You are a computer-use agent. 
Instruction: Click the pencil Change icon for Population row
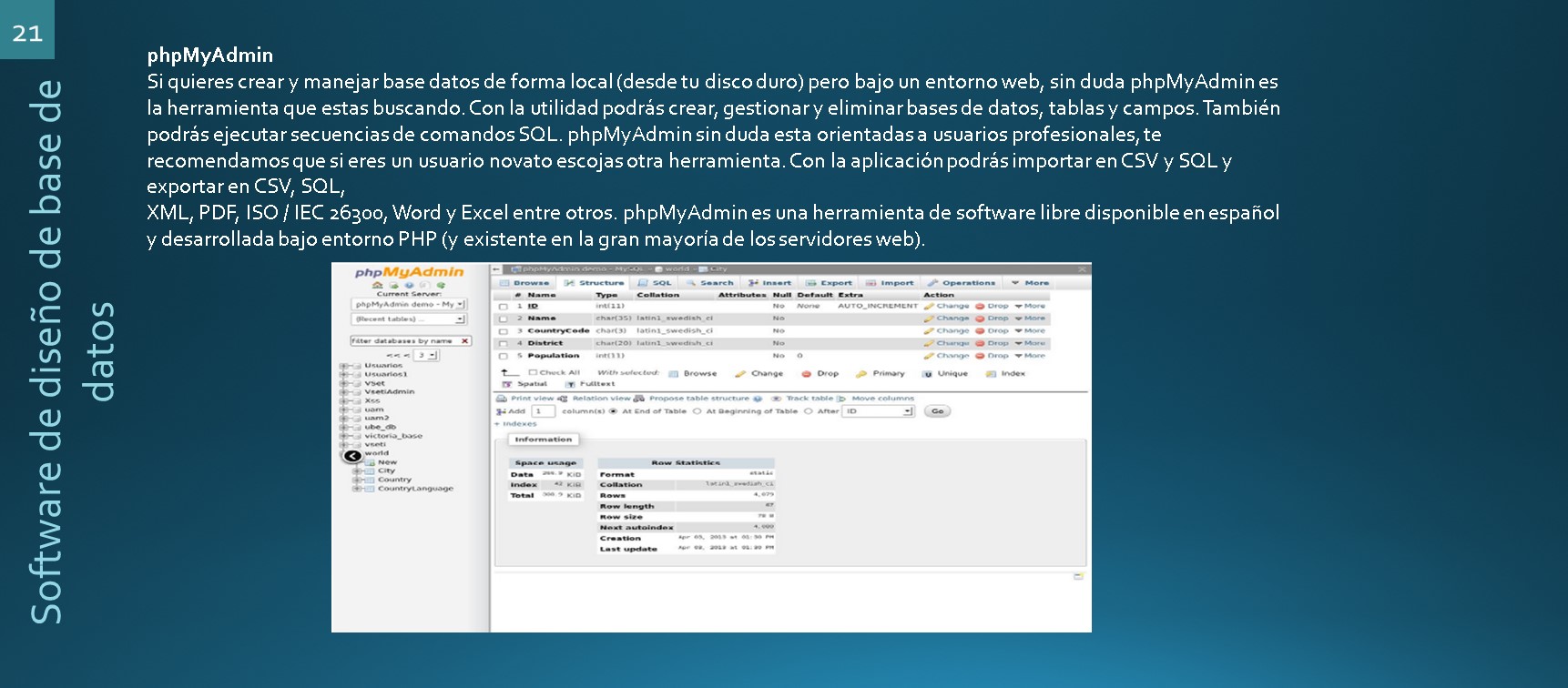pyautogui.click(x=929, y=356)
